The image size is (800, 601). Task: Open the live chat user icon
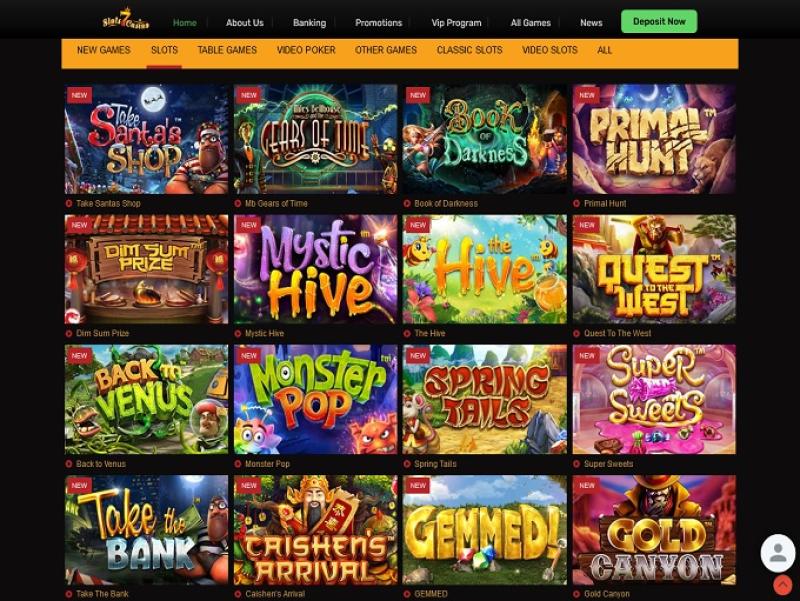tap(778, 553)
